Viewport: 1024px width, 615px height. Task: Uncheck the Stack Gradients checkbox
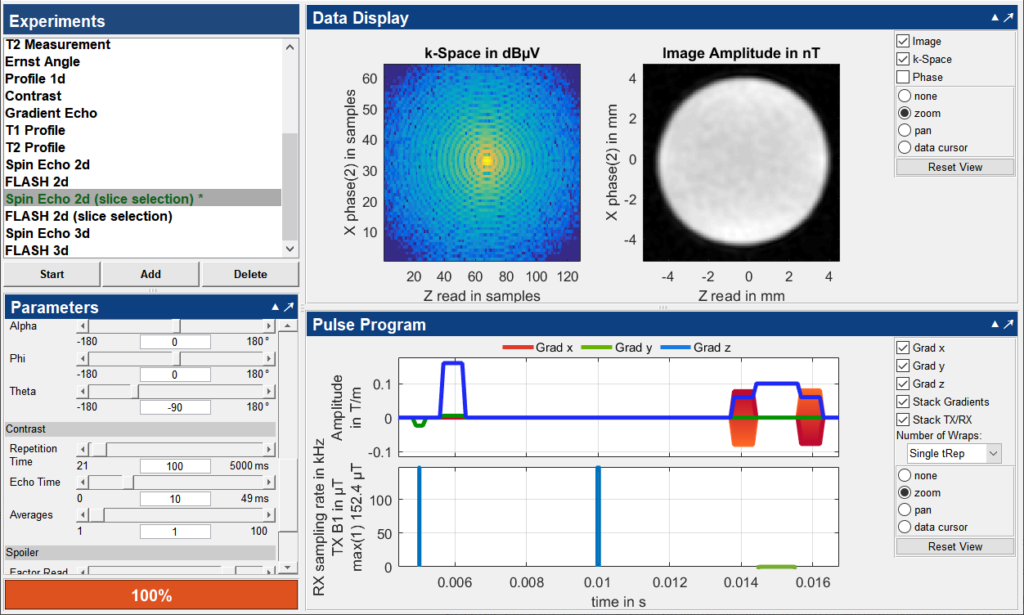[905, 402]
